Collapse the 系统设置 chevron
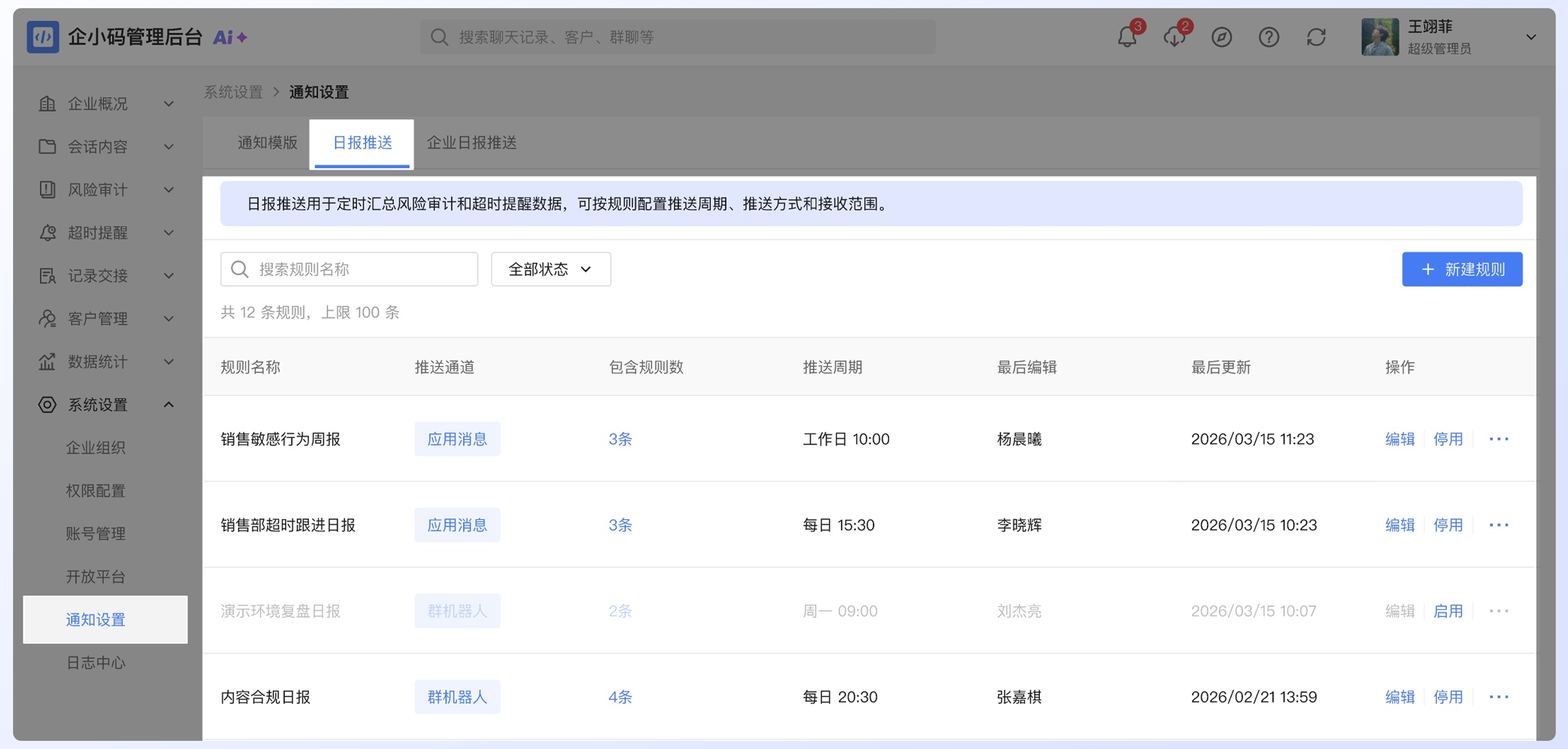The image size is (1568, 749). [x=169, y=404]
